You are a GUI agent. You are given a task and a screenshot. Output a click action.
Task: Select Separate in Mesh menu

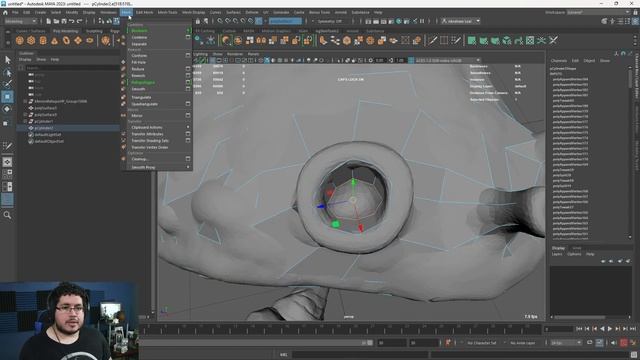139,44
